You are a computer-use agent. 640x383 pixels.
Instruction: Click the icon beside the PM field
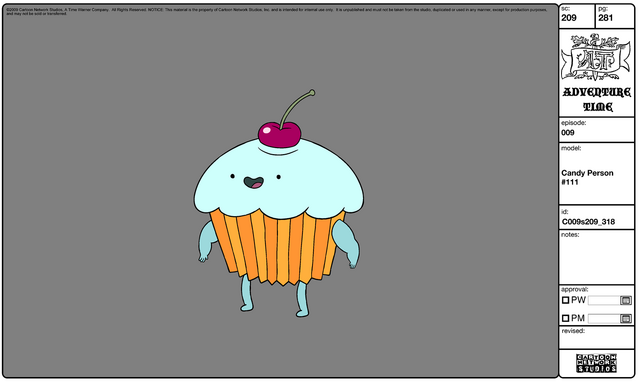[x=626, y=318]
